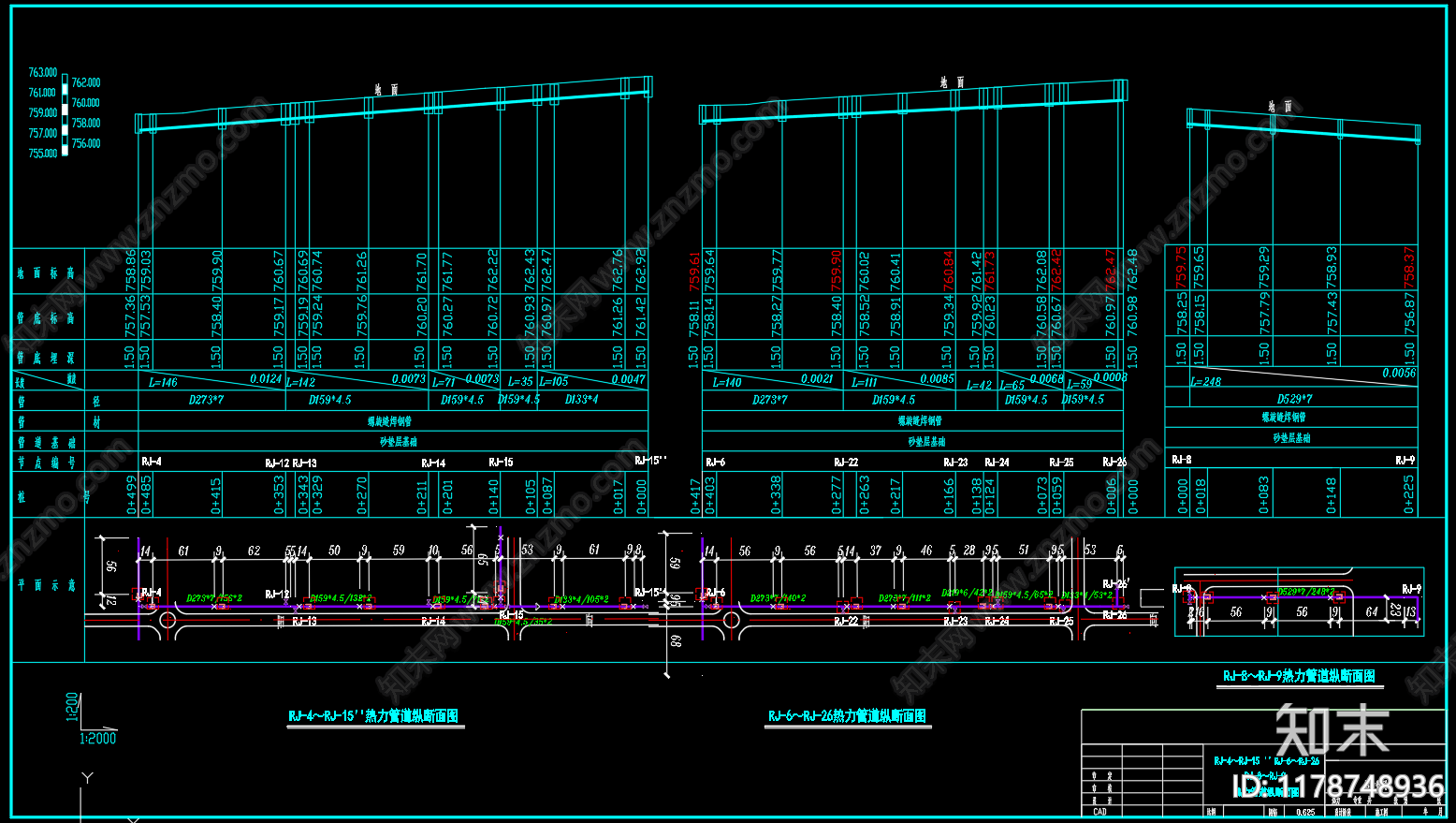
Task: Select the elevation scale label '763.000'
Action: (43, 72)
